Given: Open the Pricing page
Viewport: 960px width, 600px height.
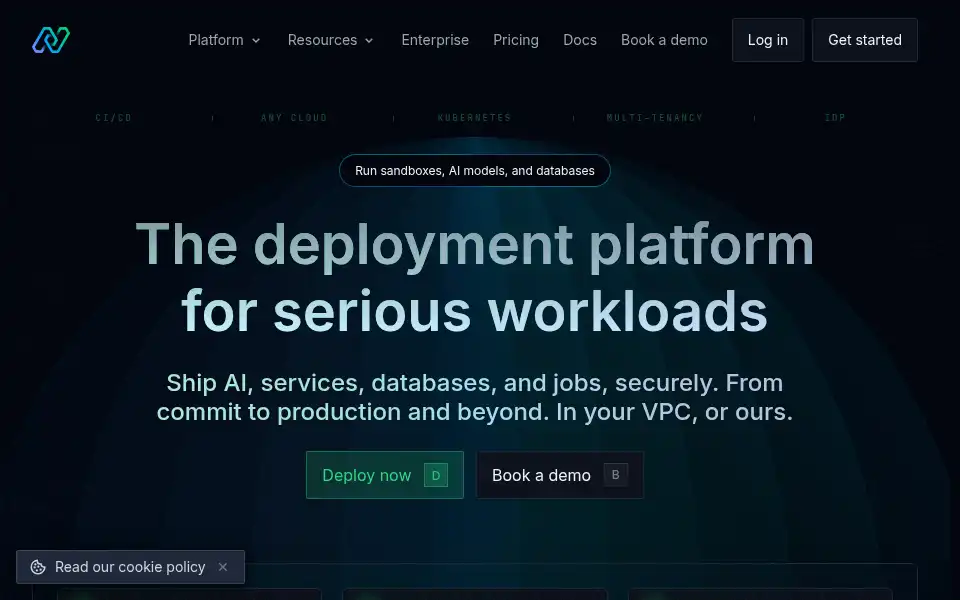Looking at the screenshot, I should tap(516, 40).
